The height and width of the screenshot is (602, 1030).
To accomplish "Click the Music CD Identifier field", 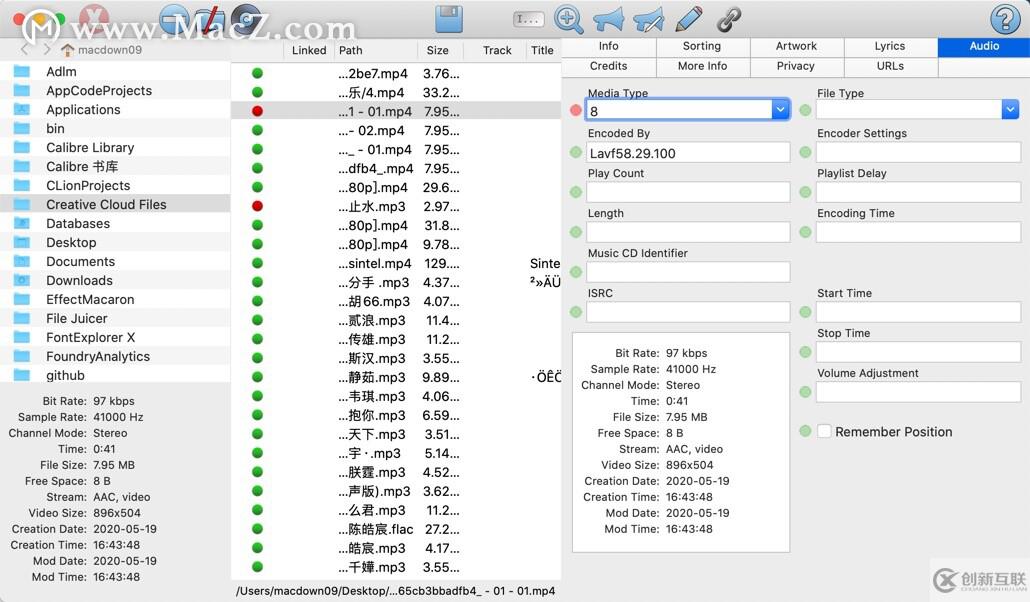I will 688,272.
